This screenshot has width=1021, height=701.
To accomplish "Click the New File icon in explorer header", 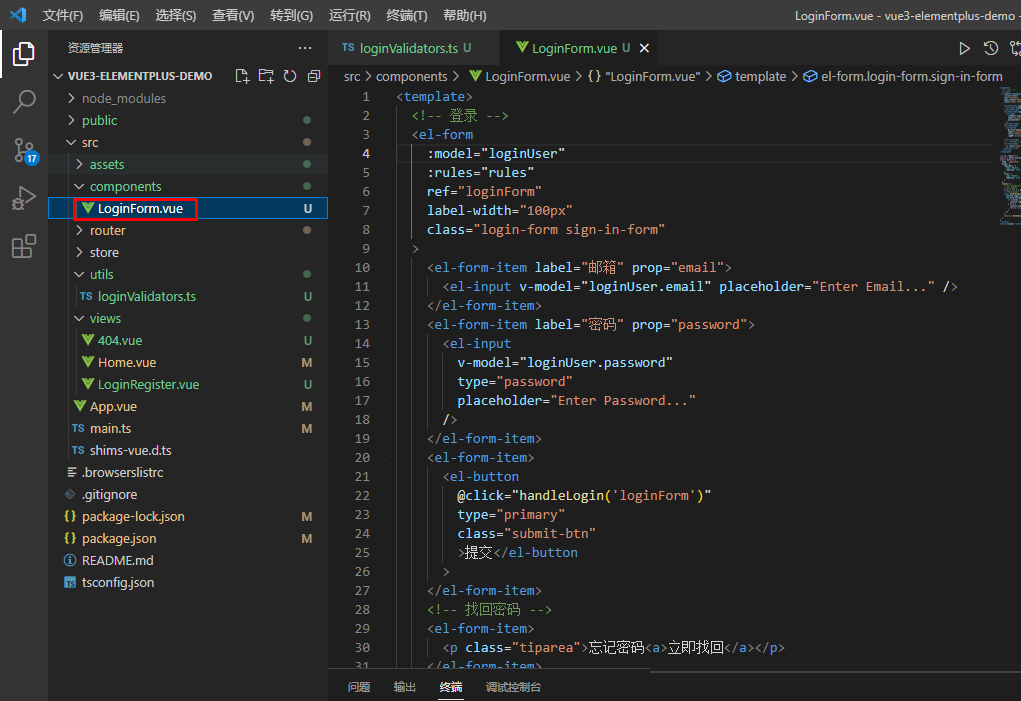I will (x=242, y=76).
